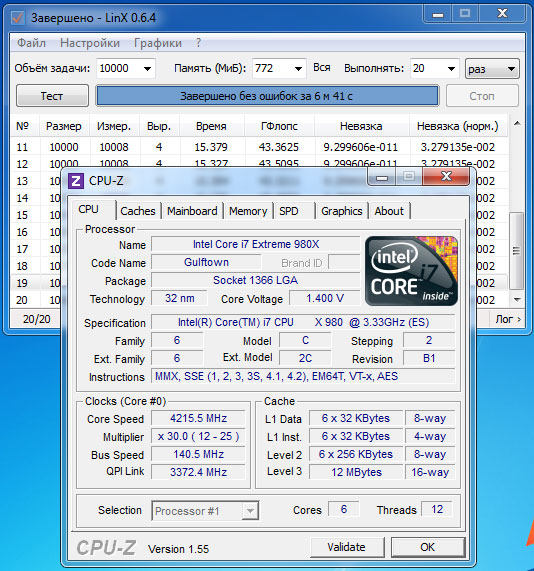Click the Лог button in LinX

508,319
